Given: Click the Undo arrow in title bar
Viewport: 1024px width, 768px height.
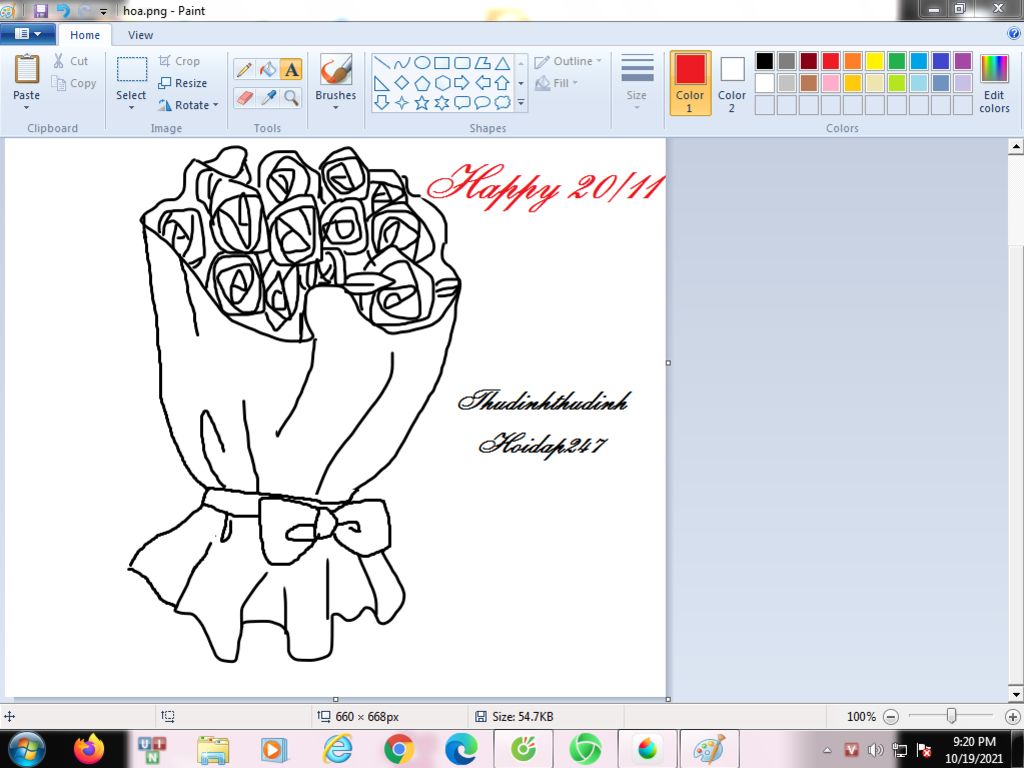Looking at the screenshot, I should coord(63,10).
